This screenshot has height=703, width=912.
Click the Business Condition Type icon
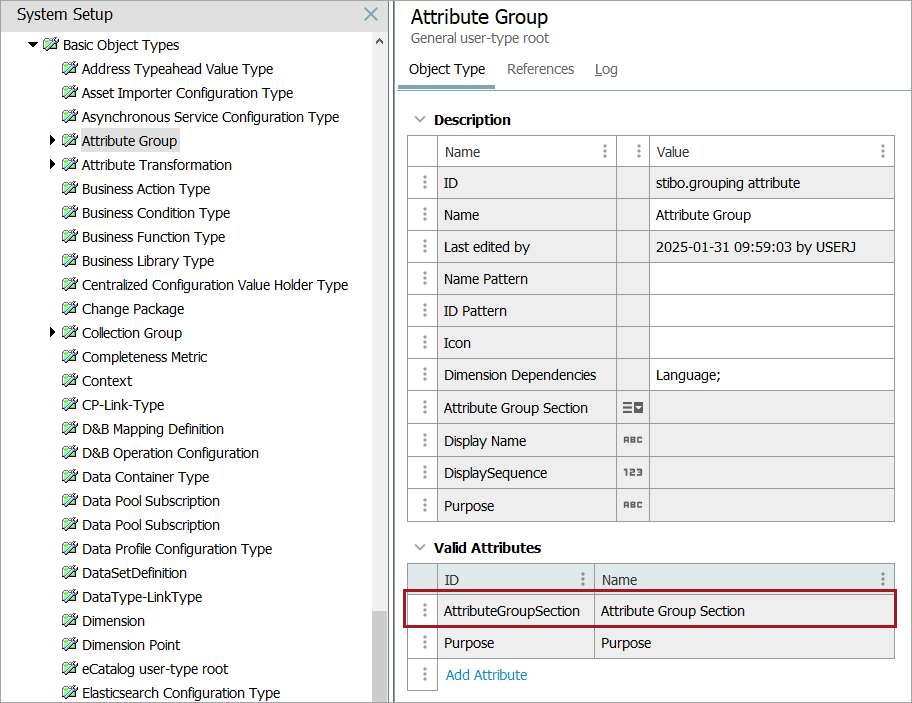click(x=70, y=212)
